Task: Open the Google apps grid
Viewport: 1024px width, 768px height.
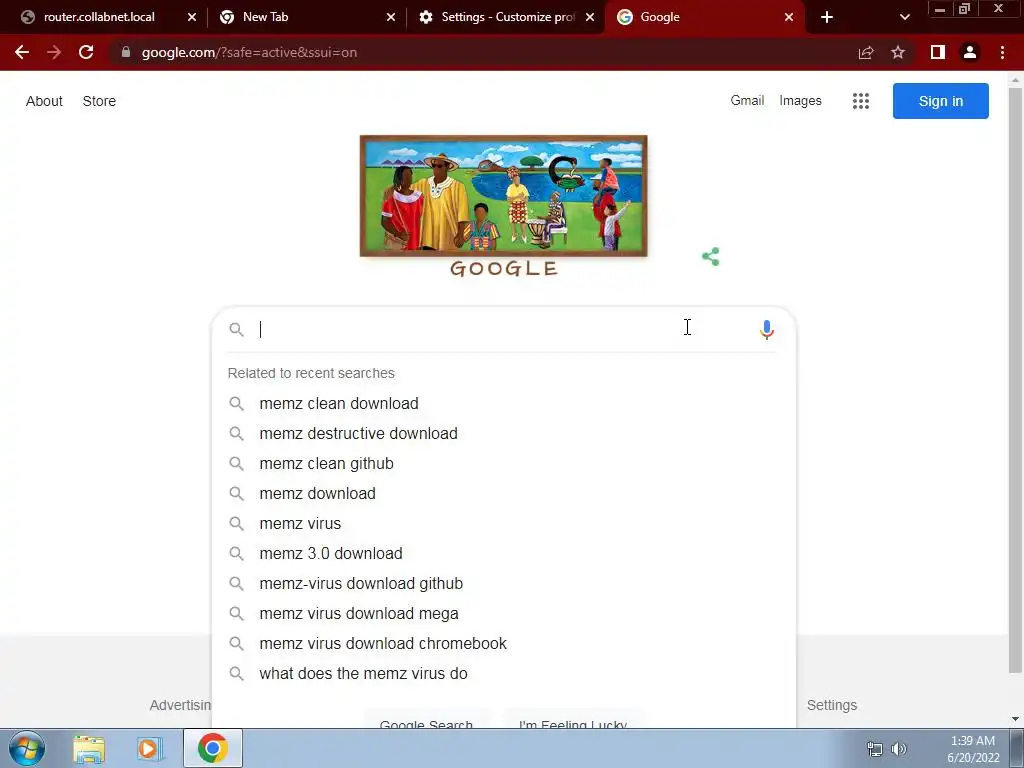Action: tap(861, 101)
